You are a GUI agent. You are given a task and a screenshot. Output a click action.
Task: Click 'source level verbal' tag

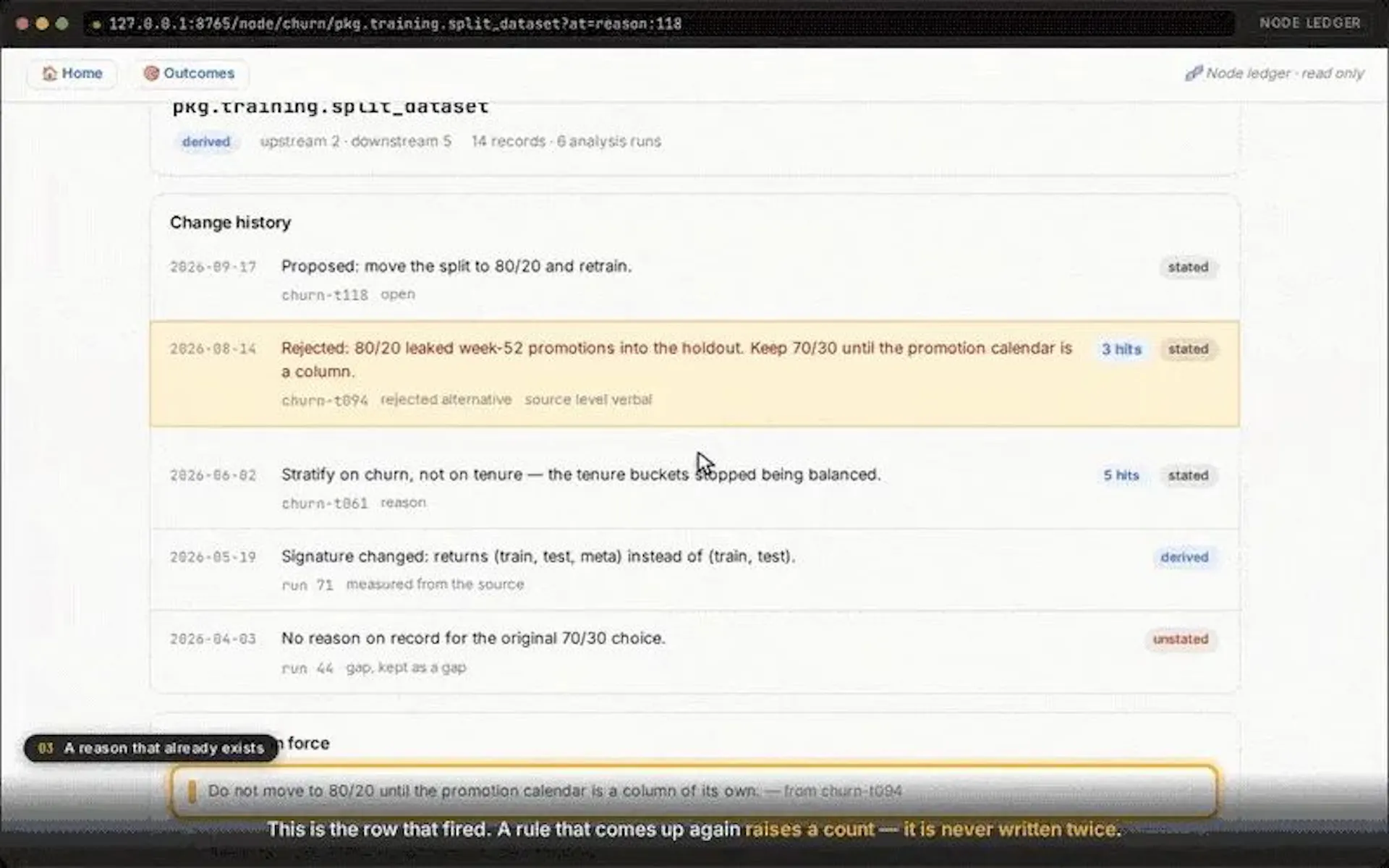(x=588, y=400)
